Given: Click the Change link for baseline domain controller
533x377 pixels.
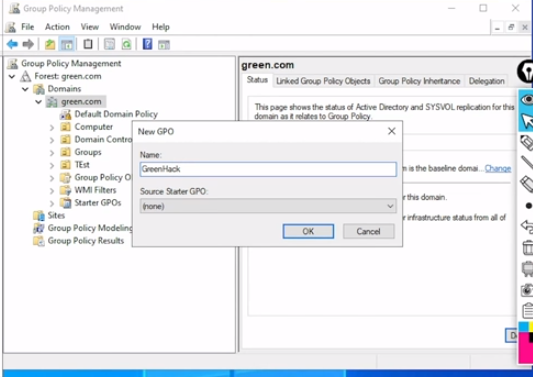Looking at the screenshot, I should tap(498, 169).
